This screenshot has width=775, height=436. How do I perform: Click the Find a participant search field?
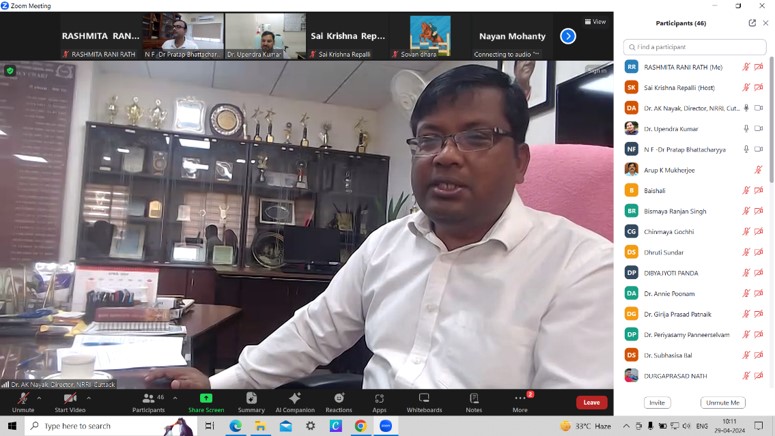click(x=695, y=47)
